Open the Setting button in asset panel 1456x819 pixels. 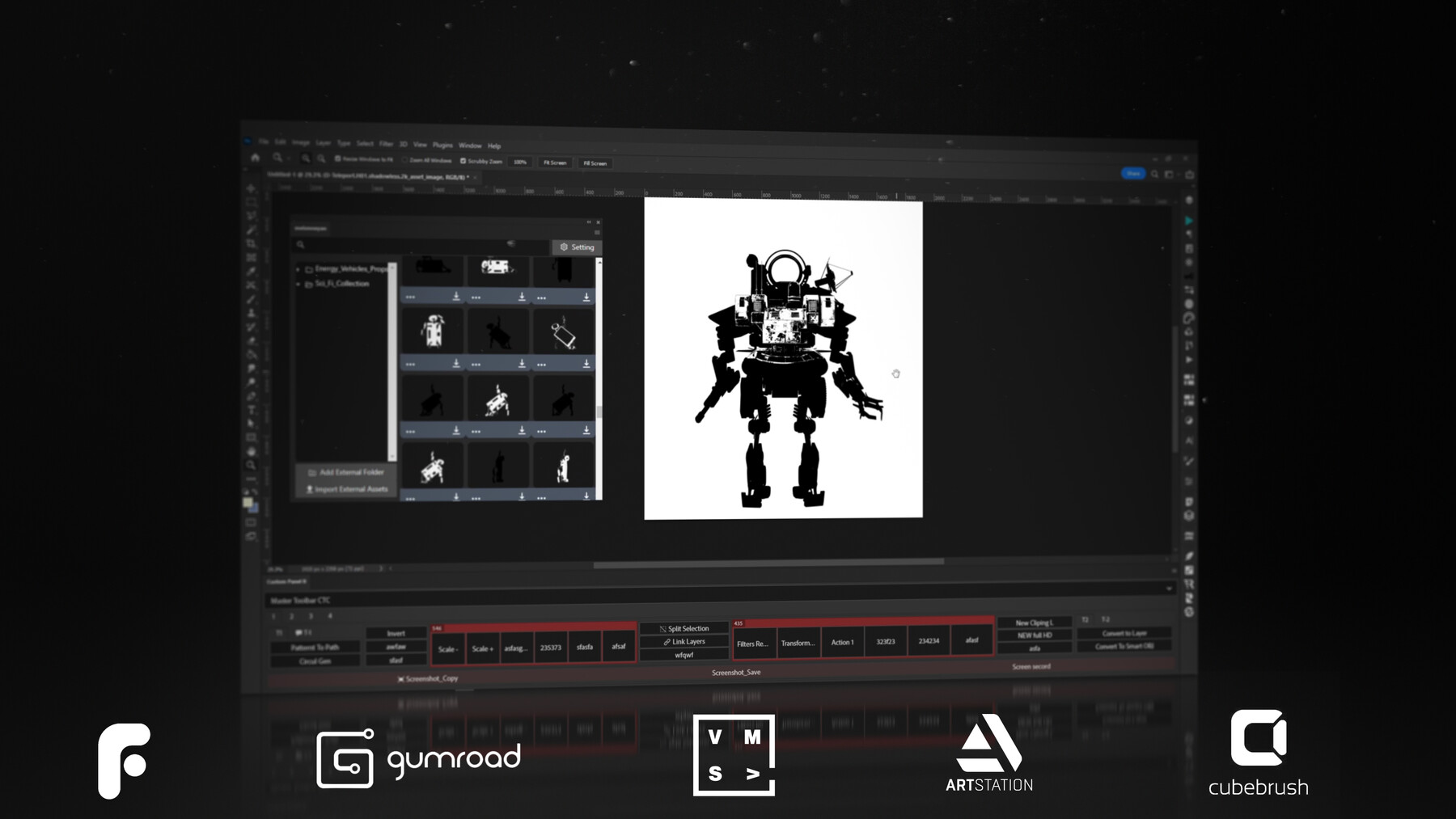point(578,247)
